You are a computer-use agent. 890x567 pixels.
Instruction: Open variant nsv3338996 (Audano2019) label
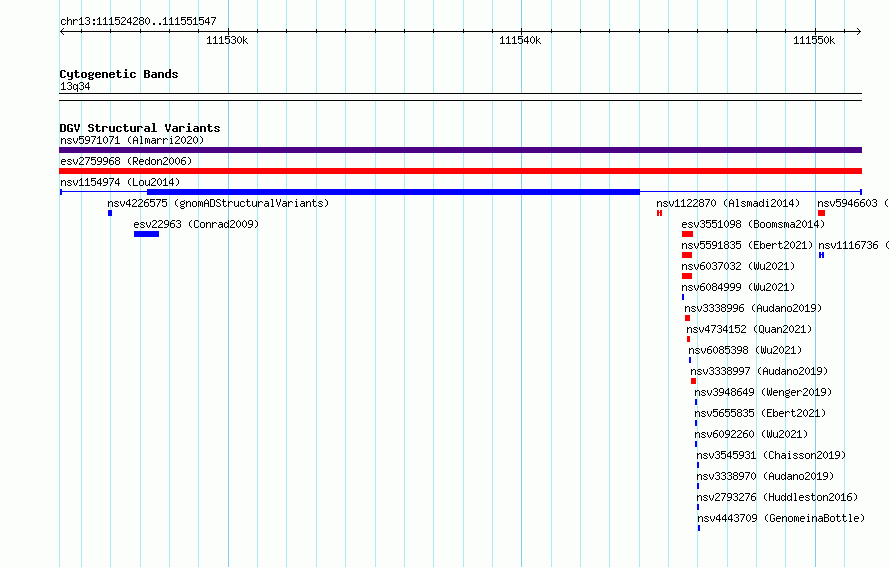click(x=753, y=308)
